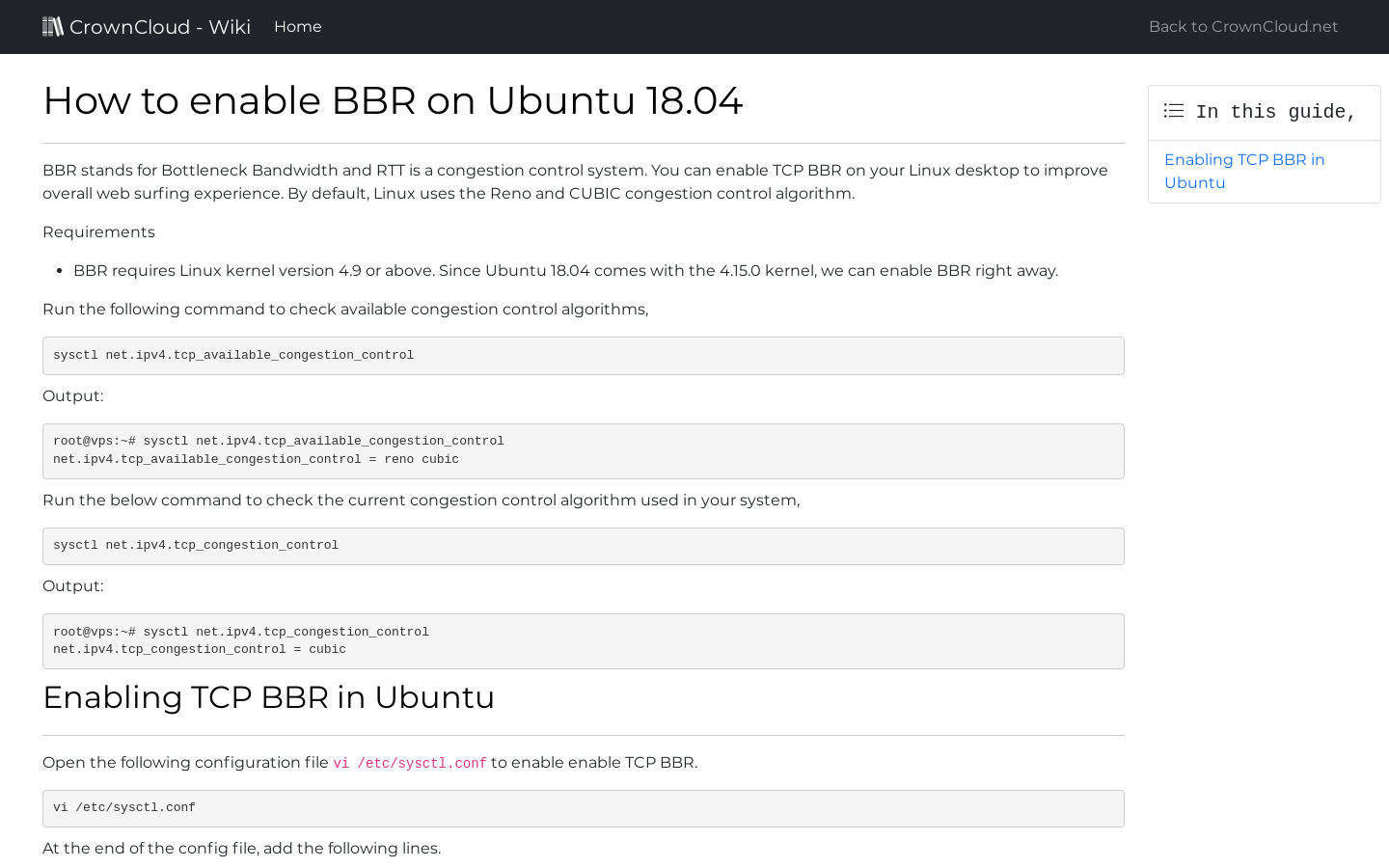1389x868 pixels.
Task: Click the list icon beside 'In this guide,'
Action: click(1174, 111)
